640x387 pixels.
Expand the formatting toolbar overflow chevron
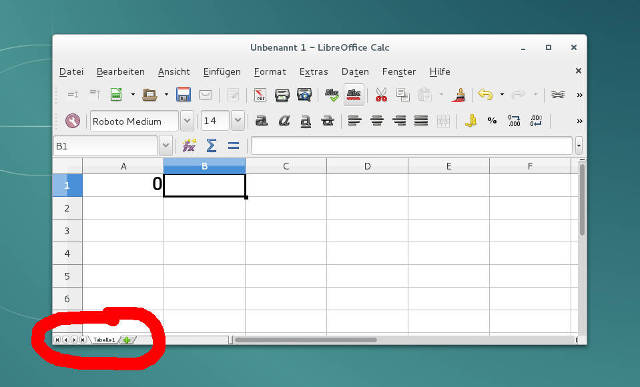point(579,121)
